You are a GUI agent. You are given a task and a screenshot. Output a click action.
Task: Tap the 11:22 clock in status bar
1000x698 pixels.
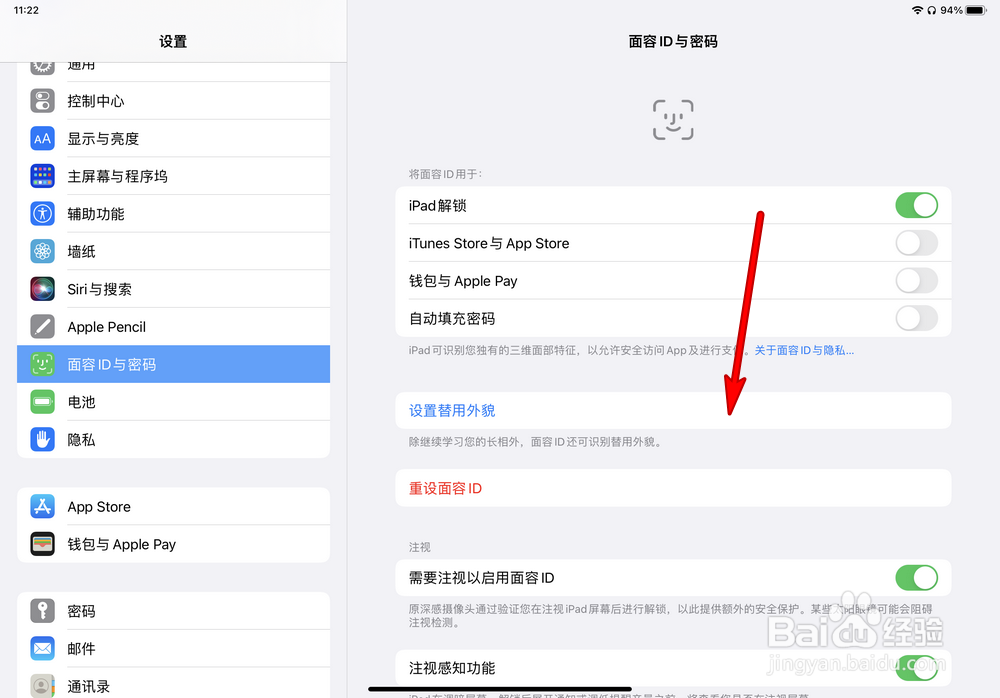tap(26, 10)
